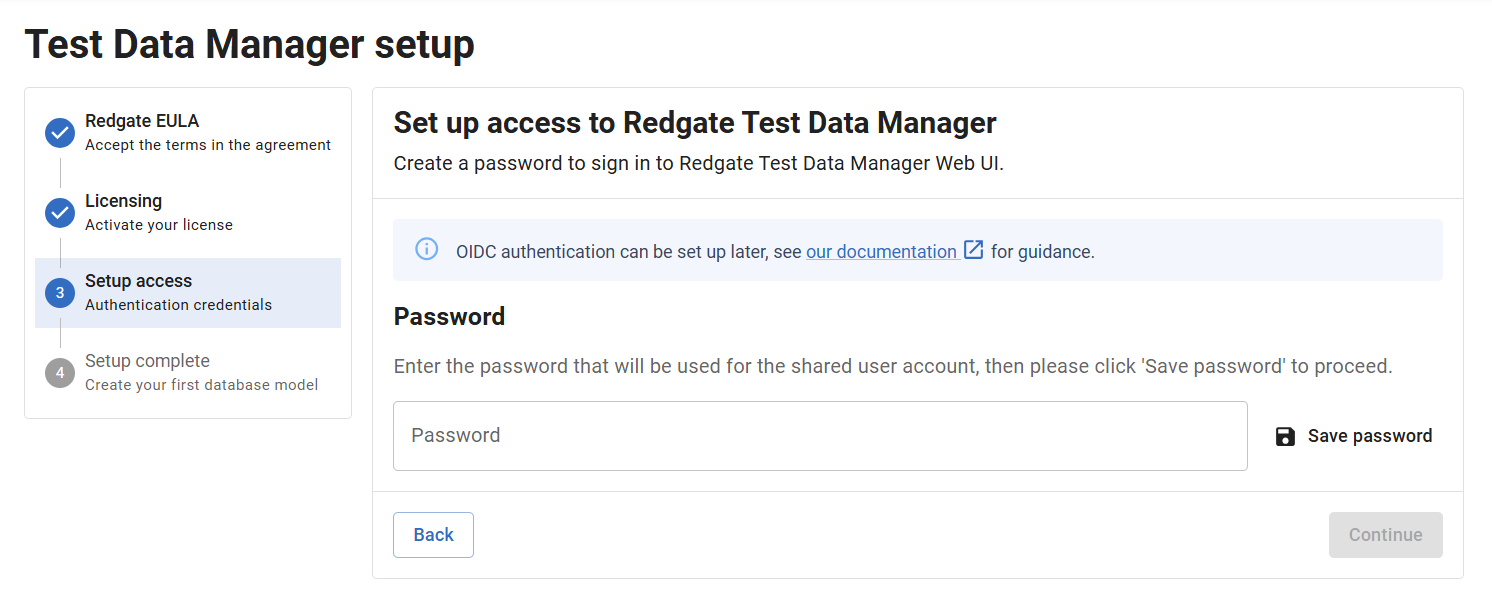1492x607 pixels.
Task: Select the 'Setup access' step title
Action: pyautogui.click(x=138, y=281)
